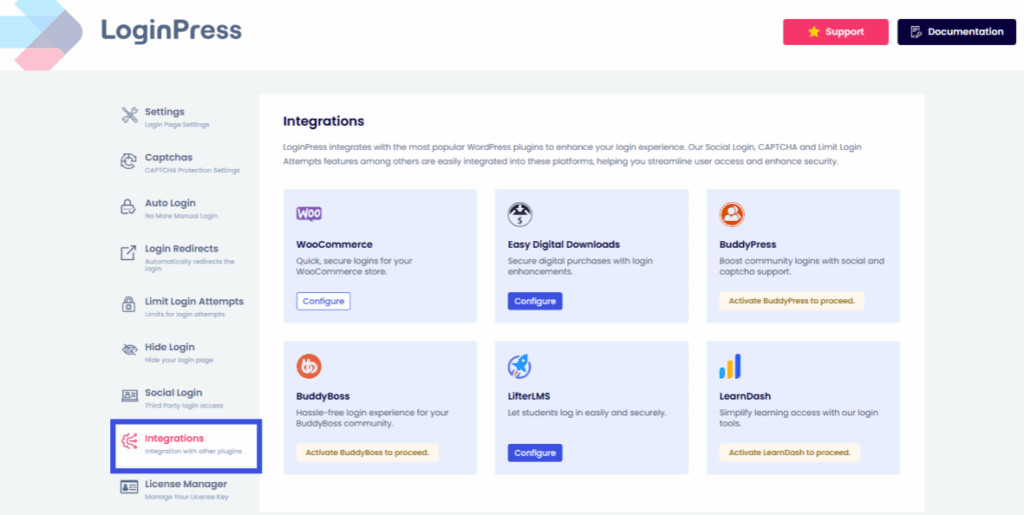Click the LifterLMS rocket icon
The image size is (1024, 515).
tap(520, 366)
